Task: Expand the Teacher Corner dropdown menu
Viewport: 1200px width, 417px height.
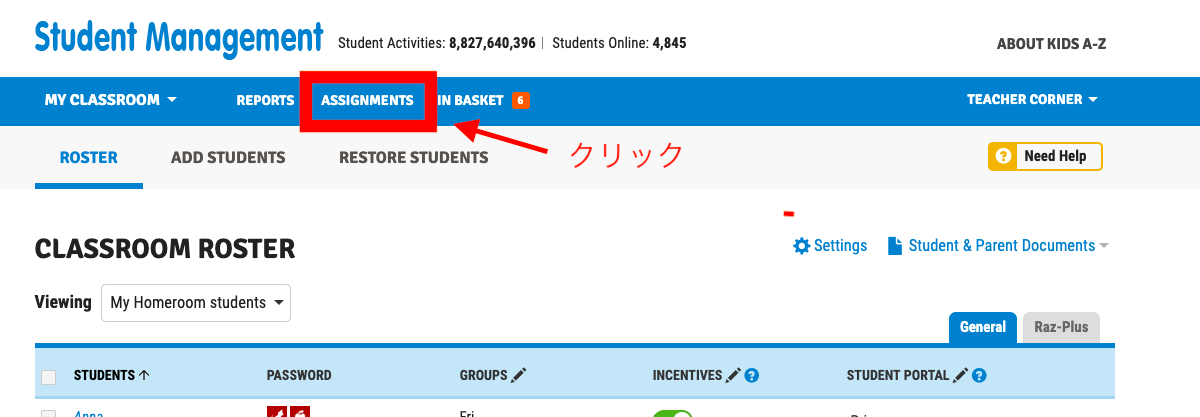Action: [x=1032, y=100]
